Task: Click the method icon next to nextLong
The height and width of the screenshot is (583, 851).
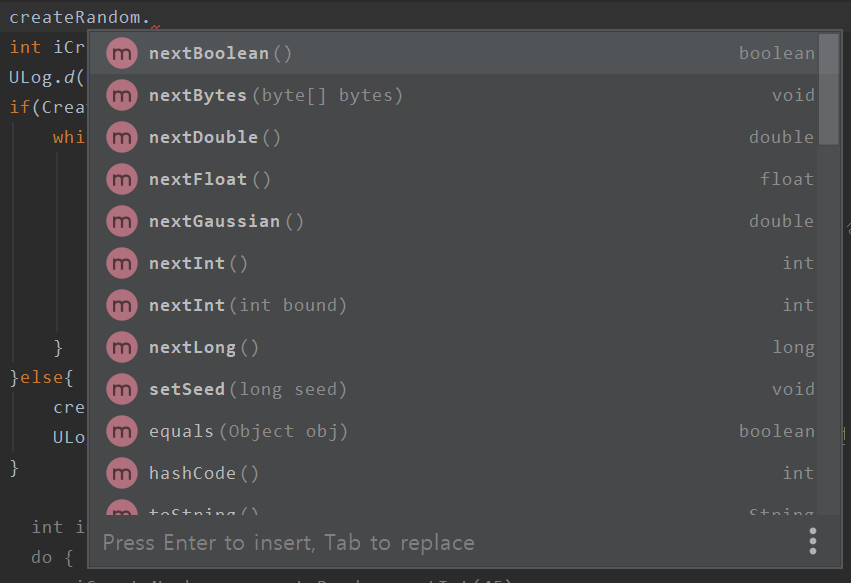Action: click(x=122, y=347)
